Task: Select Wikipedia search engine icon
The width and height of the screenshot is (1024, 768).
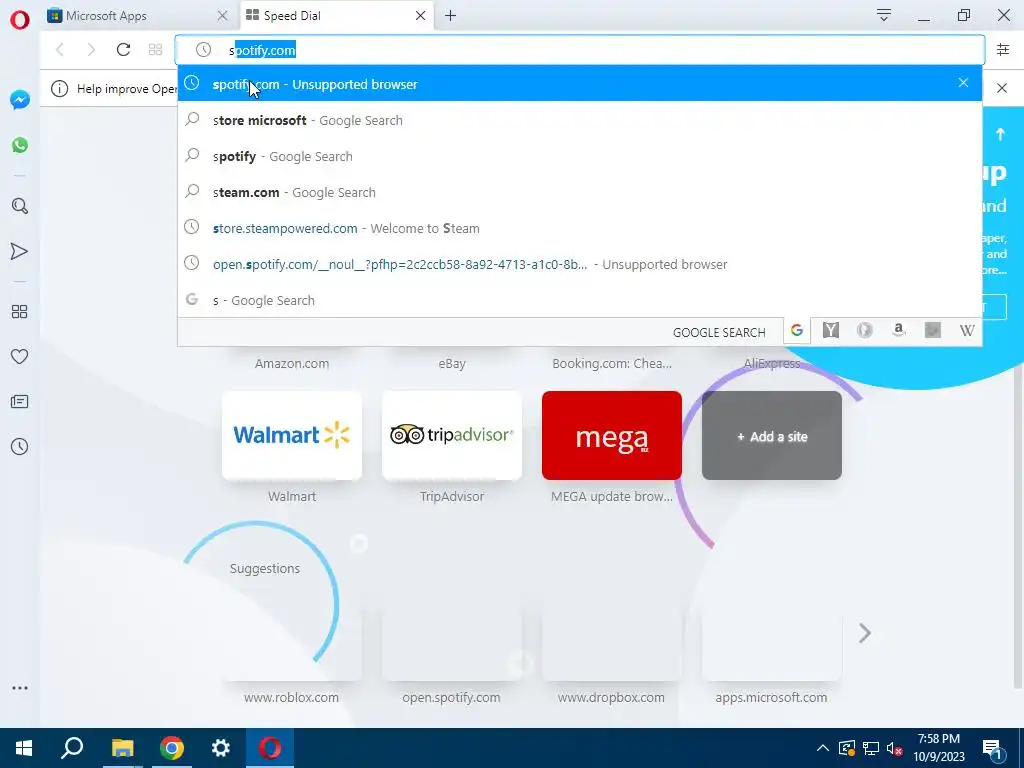Action: (x=967, y=330)
